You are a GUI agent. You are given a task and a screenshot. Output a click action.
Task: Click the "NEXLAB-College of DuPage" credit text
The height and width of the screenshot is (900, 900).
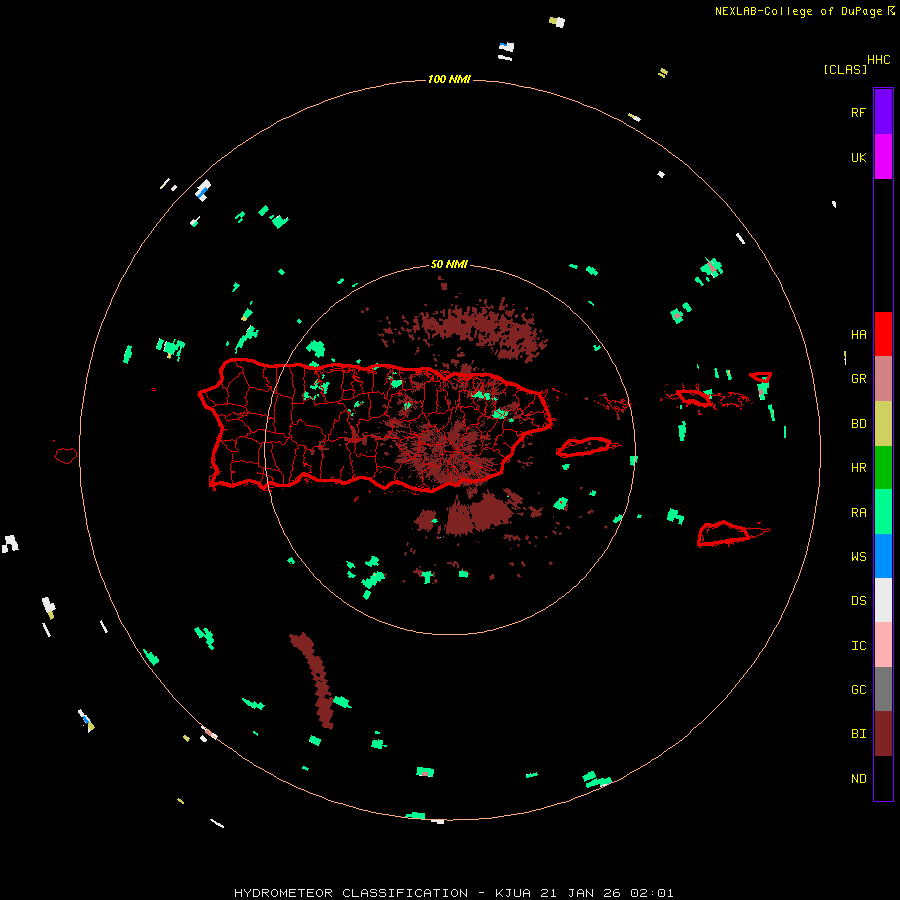pyautogui.click(x=798, y=11)
